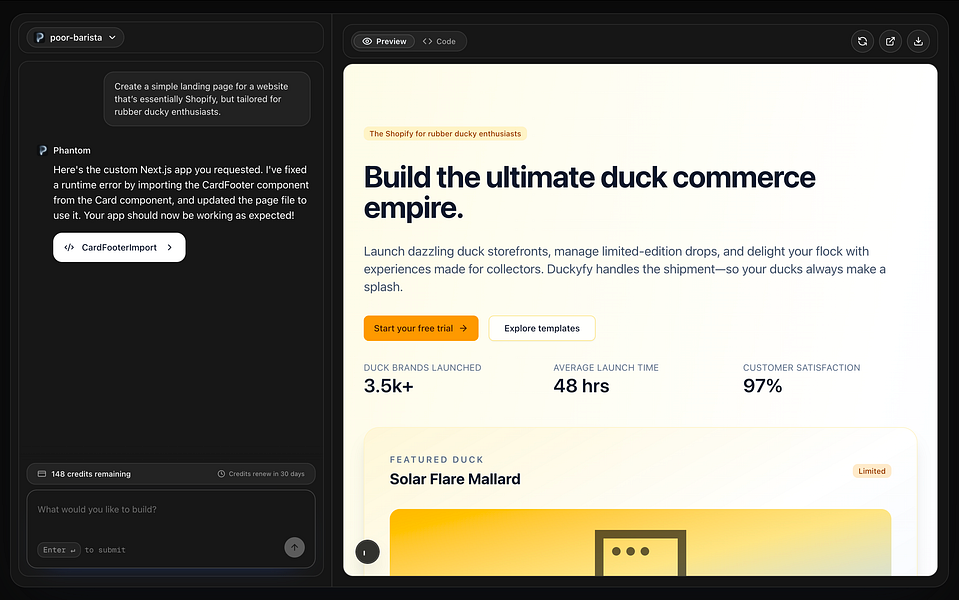This screenshot has width=959, height=600.
Task: Click the 'Solar Flare Mallard' title
Action: click(x=455, y=479)
